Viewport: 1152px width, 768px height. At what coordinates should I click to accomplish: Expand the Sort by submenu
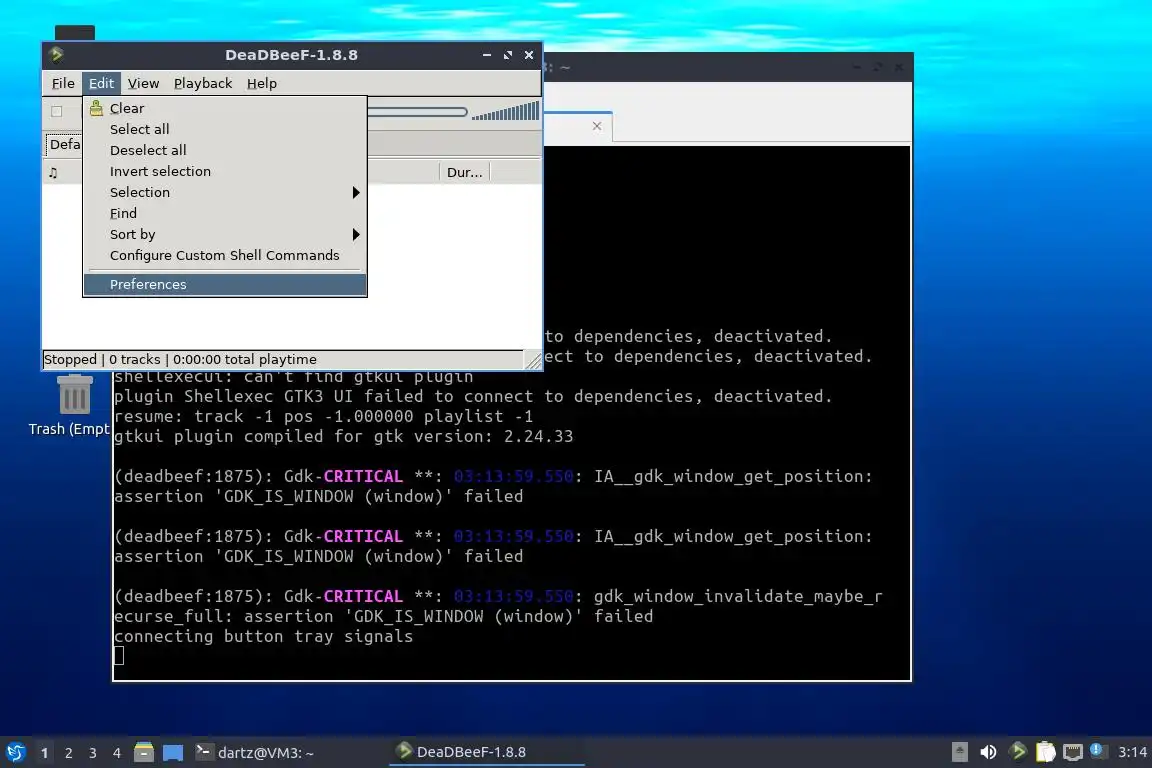click(225, 234)
